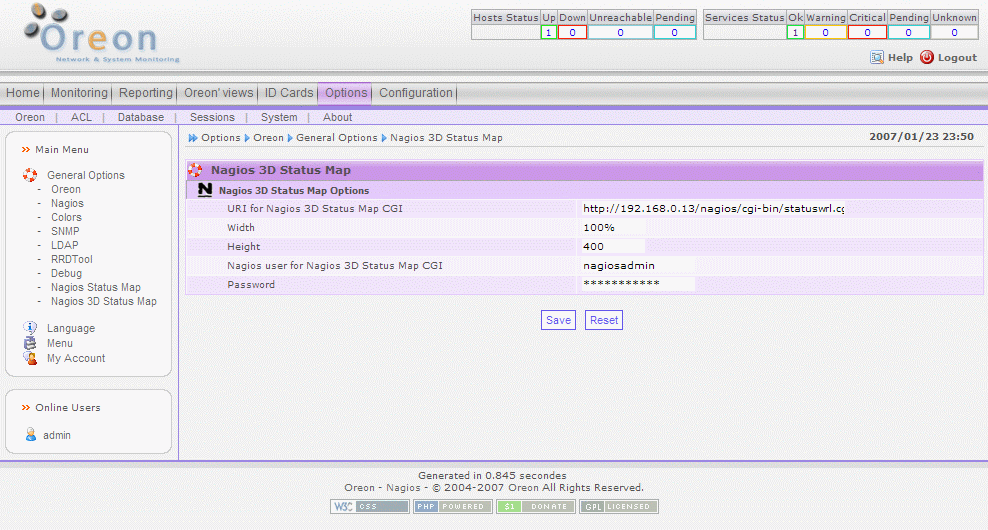Click the Help link
This screenshot has height=530, width=988.
(900, 57)
